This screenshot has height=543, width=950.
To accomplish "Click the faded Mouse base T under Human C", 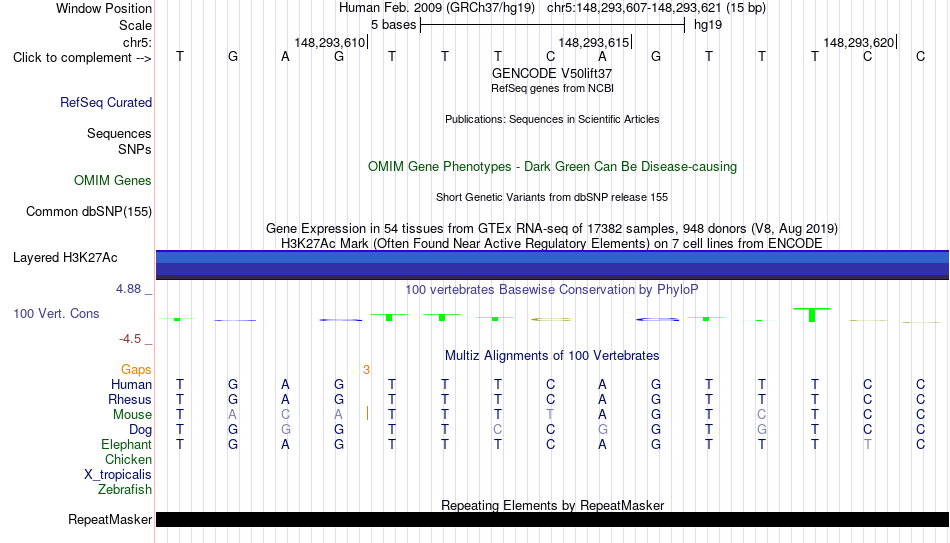I will tap(550, 415).
